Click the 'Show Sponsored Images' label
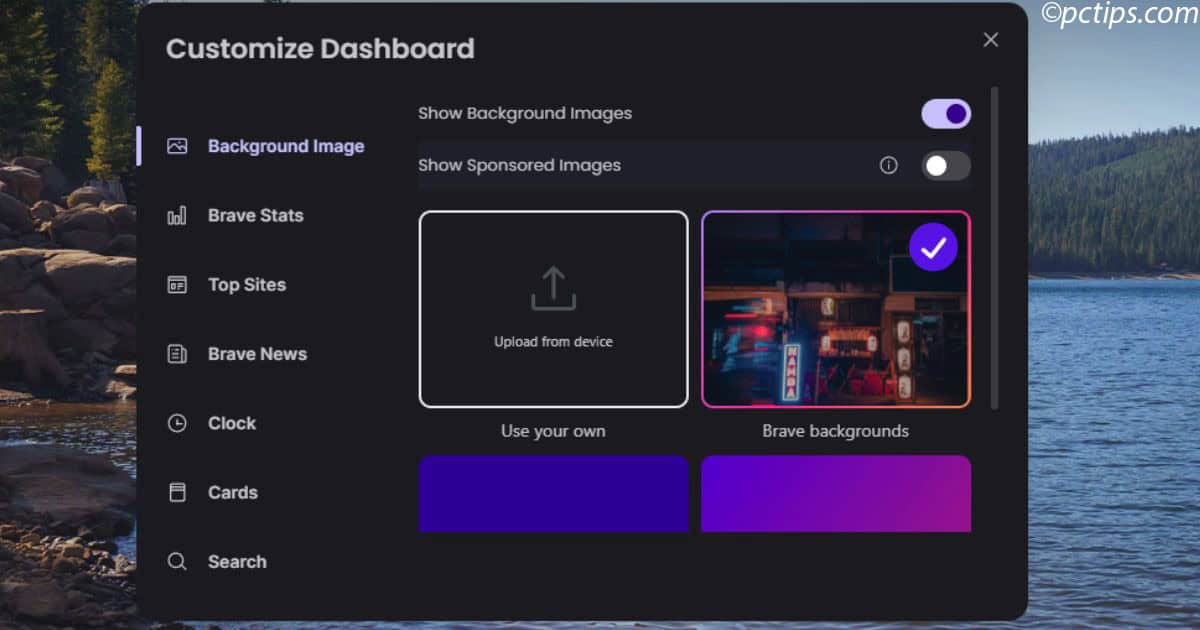 (520, 166)
